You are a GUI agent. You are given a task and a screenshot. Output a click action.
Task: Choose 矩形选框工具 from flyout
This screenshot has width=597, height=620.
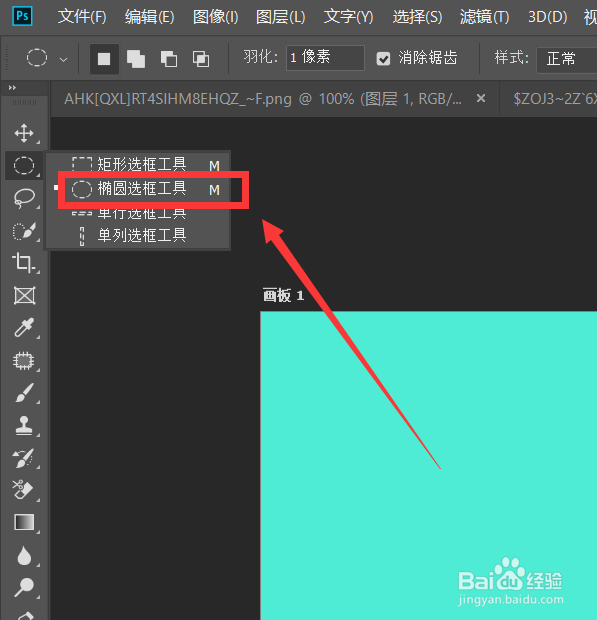tap(138, 163)
